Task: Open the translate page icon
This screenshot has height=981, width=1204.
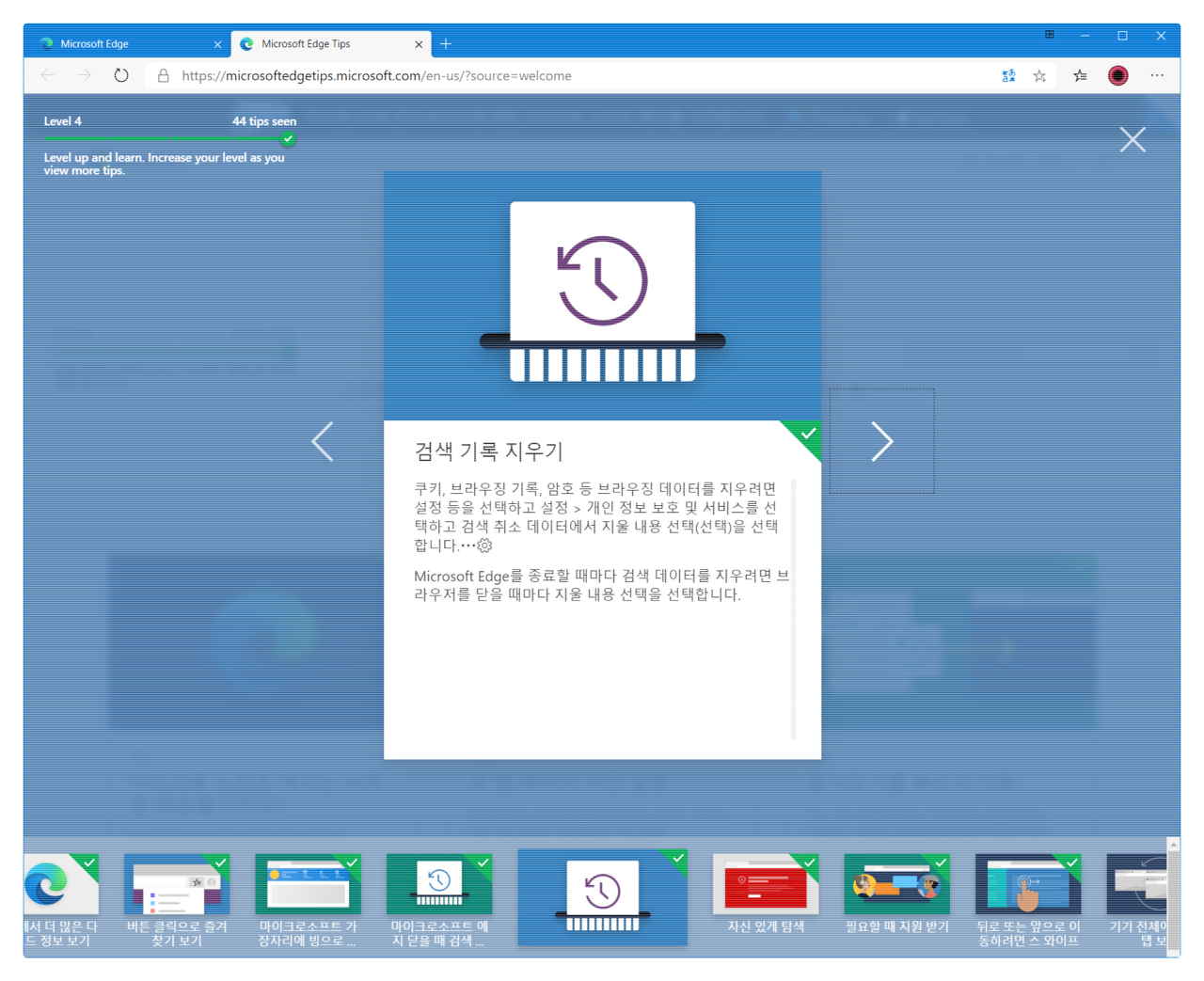Action: pyautogui.click(x=1008, y=76)
